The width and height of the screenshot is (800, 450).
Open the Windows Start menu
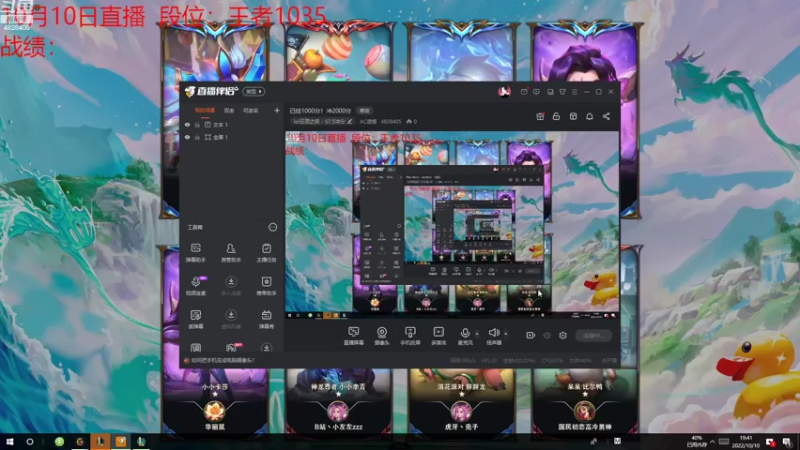[x=9, y=441]
